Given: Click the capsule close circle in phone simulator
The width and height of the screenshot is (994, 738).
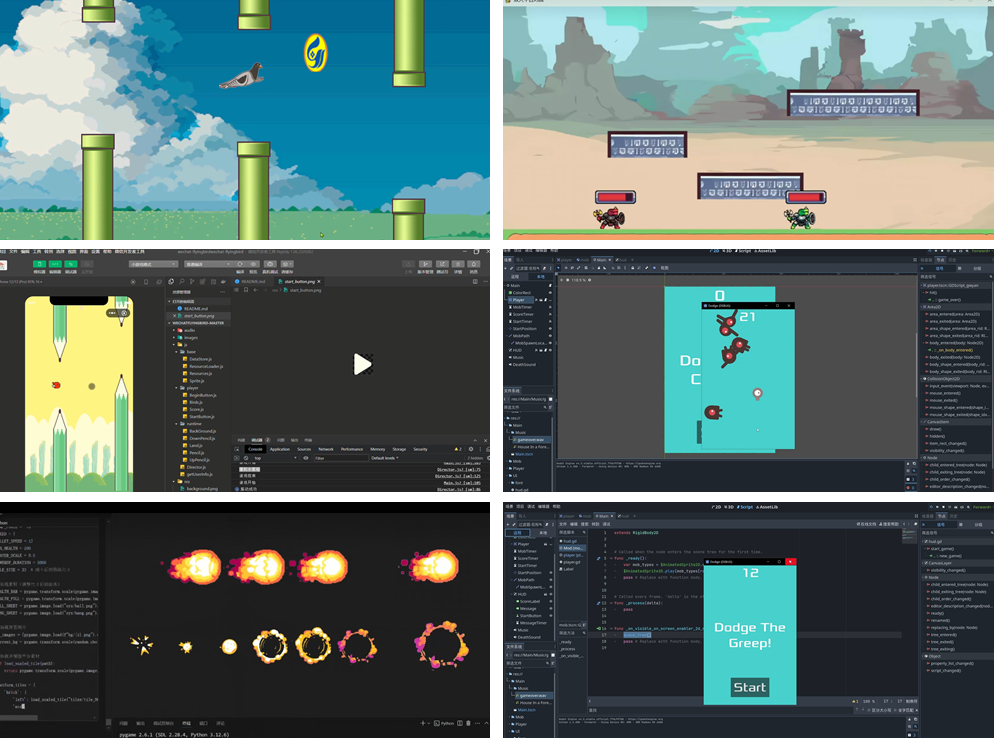Looking at the screenshot, I should point(124,313).
